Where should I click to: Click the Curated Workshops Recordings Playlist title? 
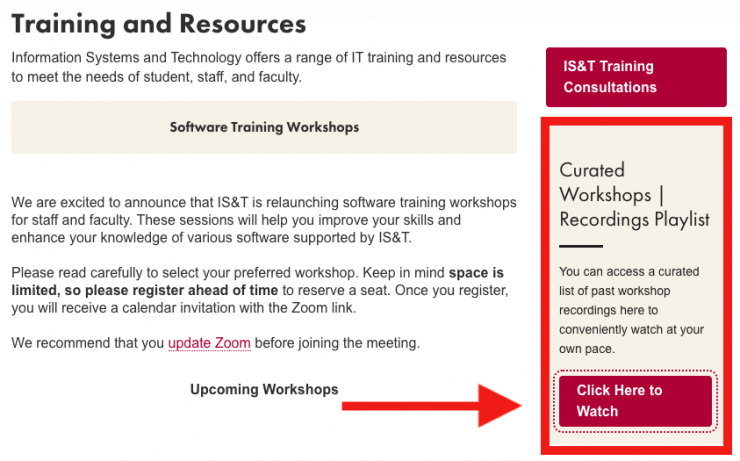click(634, 194)
